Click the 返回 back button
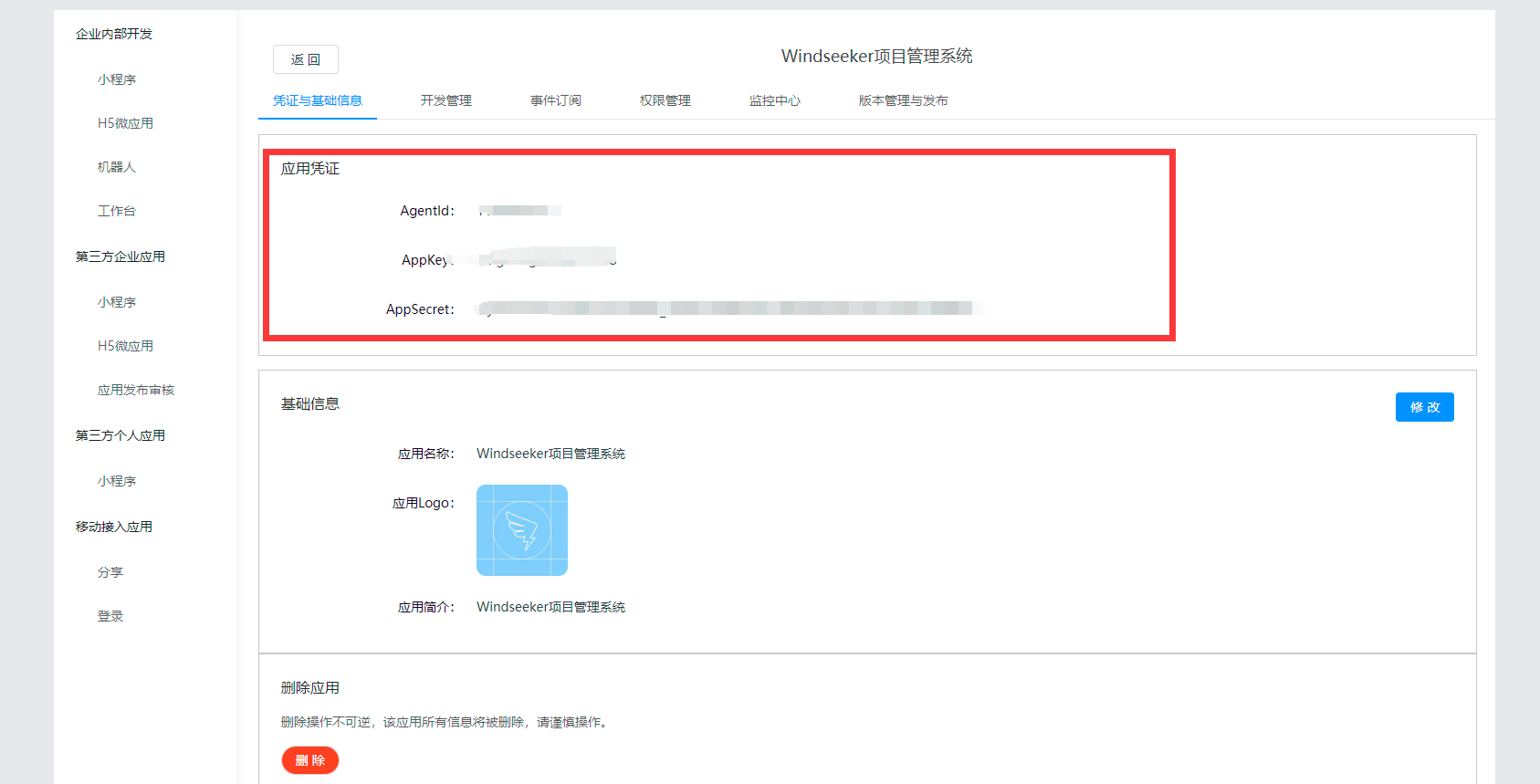1540x784 pixels. pos(306,59)
